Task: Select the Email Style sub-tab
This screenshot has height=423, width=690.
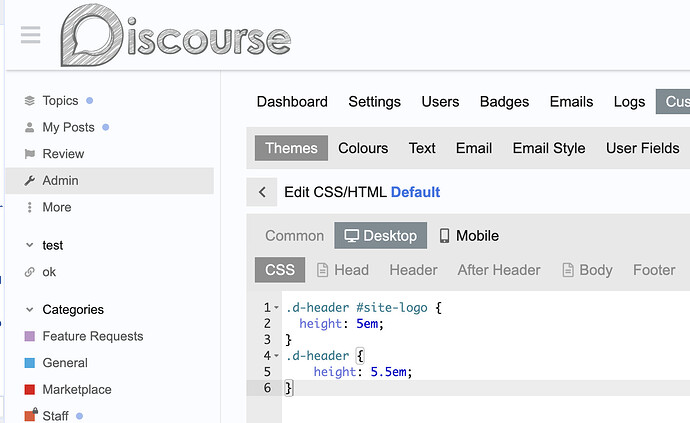Action: click(549, 148)
